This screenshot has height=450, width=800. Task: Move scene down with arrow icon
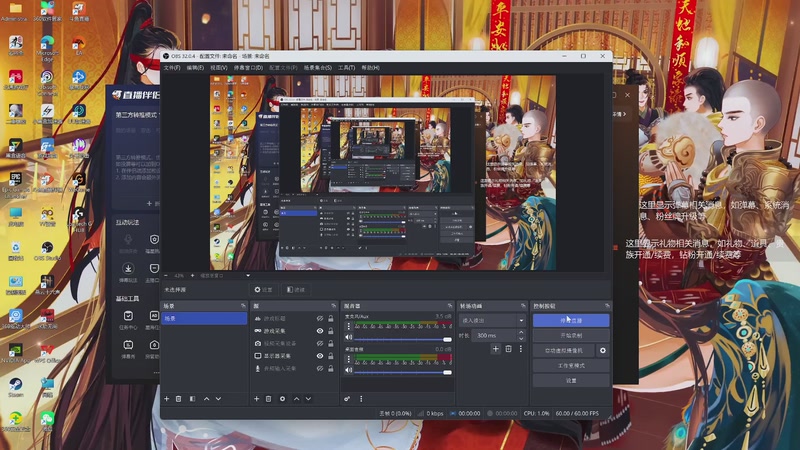point(218,398)
